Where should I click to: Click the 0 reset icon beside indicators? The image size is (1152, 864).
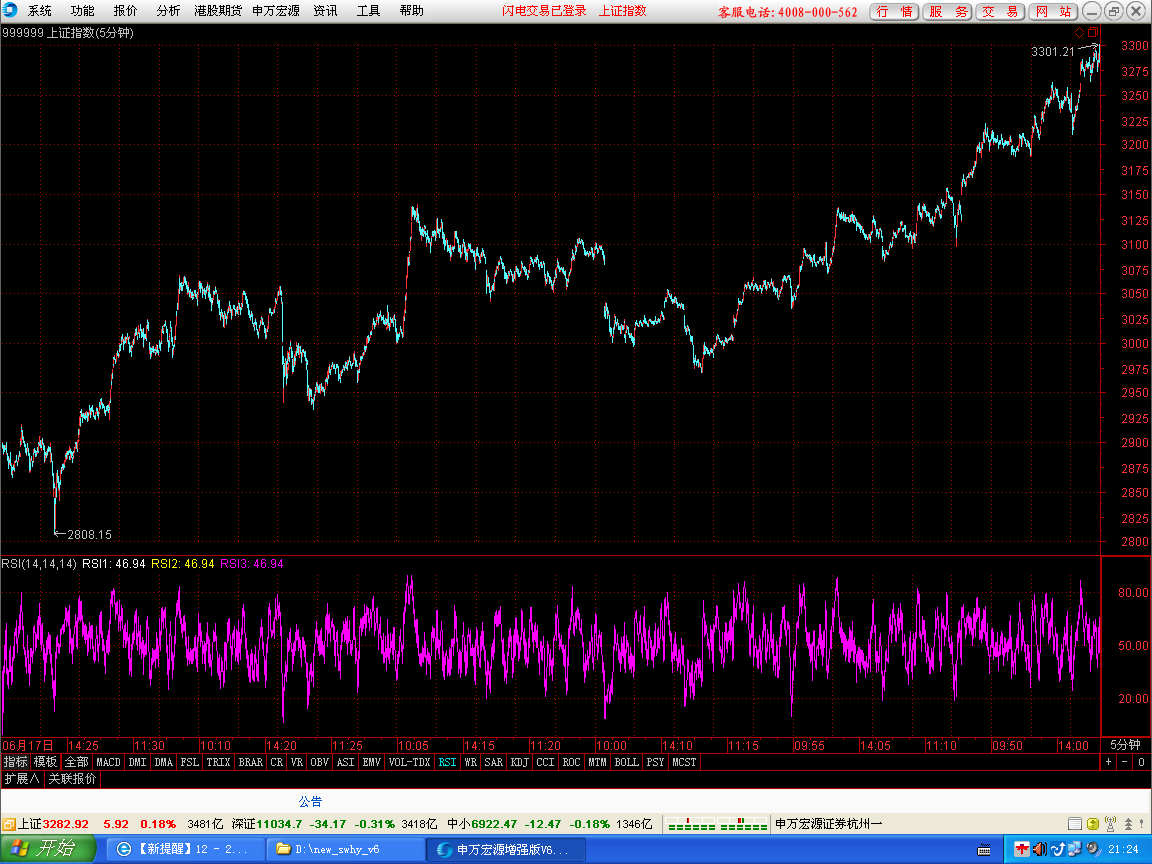[1141, 762]
